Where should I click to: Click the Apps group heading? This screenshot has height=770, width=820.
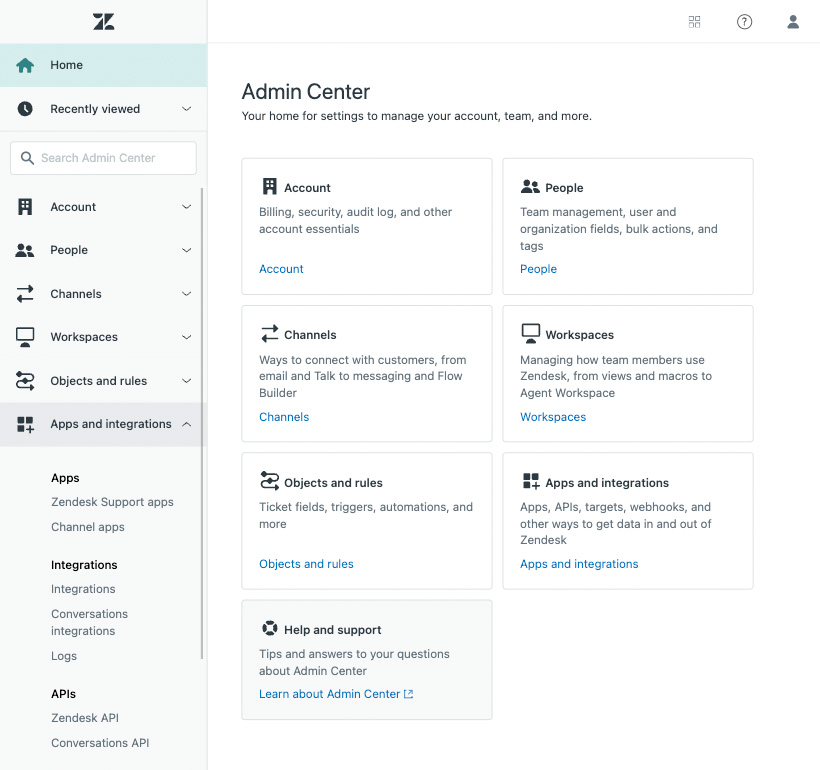click(x=65, y=478)
